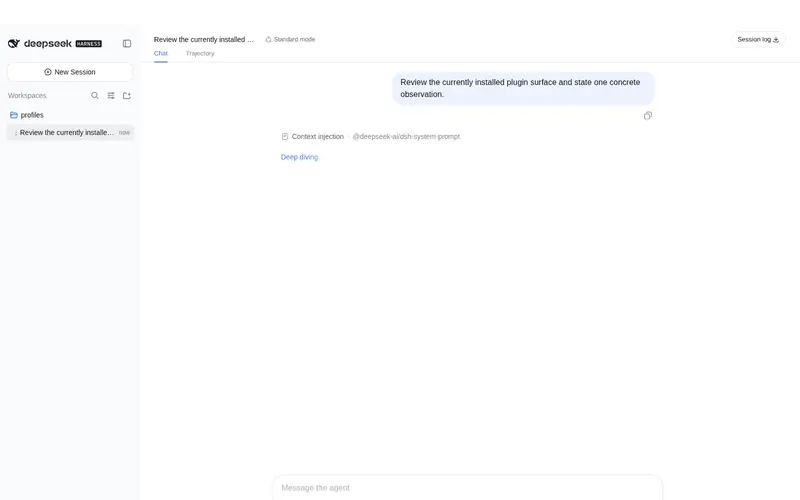This screenshot has height=500, width=800.
Task: Click the Deep diving status text
Action: 299,157
